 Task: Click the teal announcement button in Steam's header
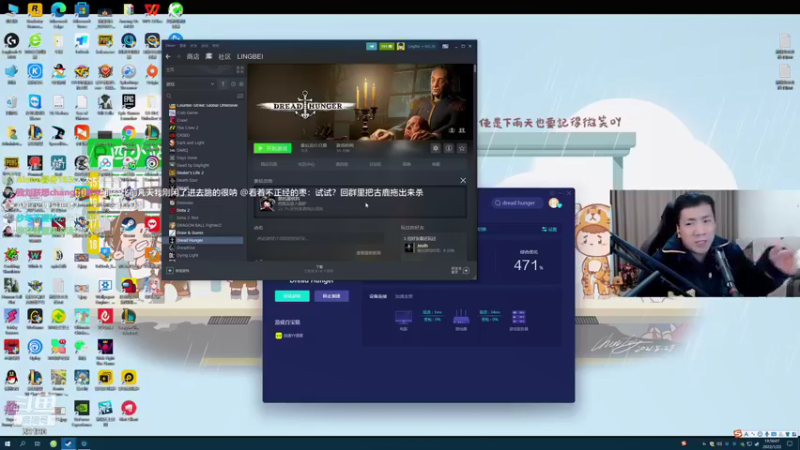(x=371, y=46)
